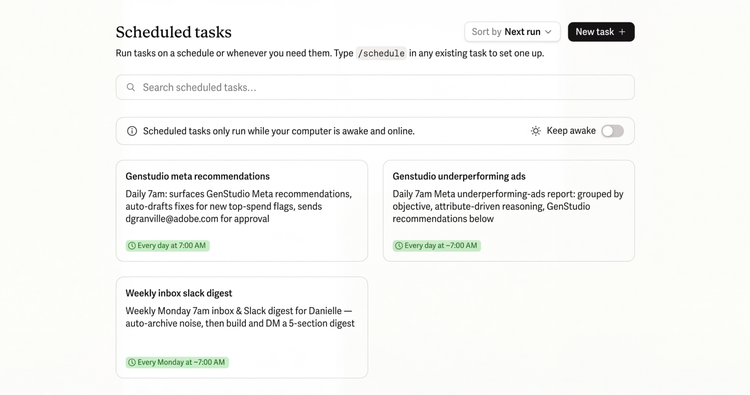Image resolution: width=750 pixels, height=395 pixels.
Task: Open the Weekly inbox slack digest card
Action: coord(242,328)
